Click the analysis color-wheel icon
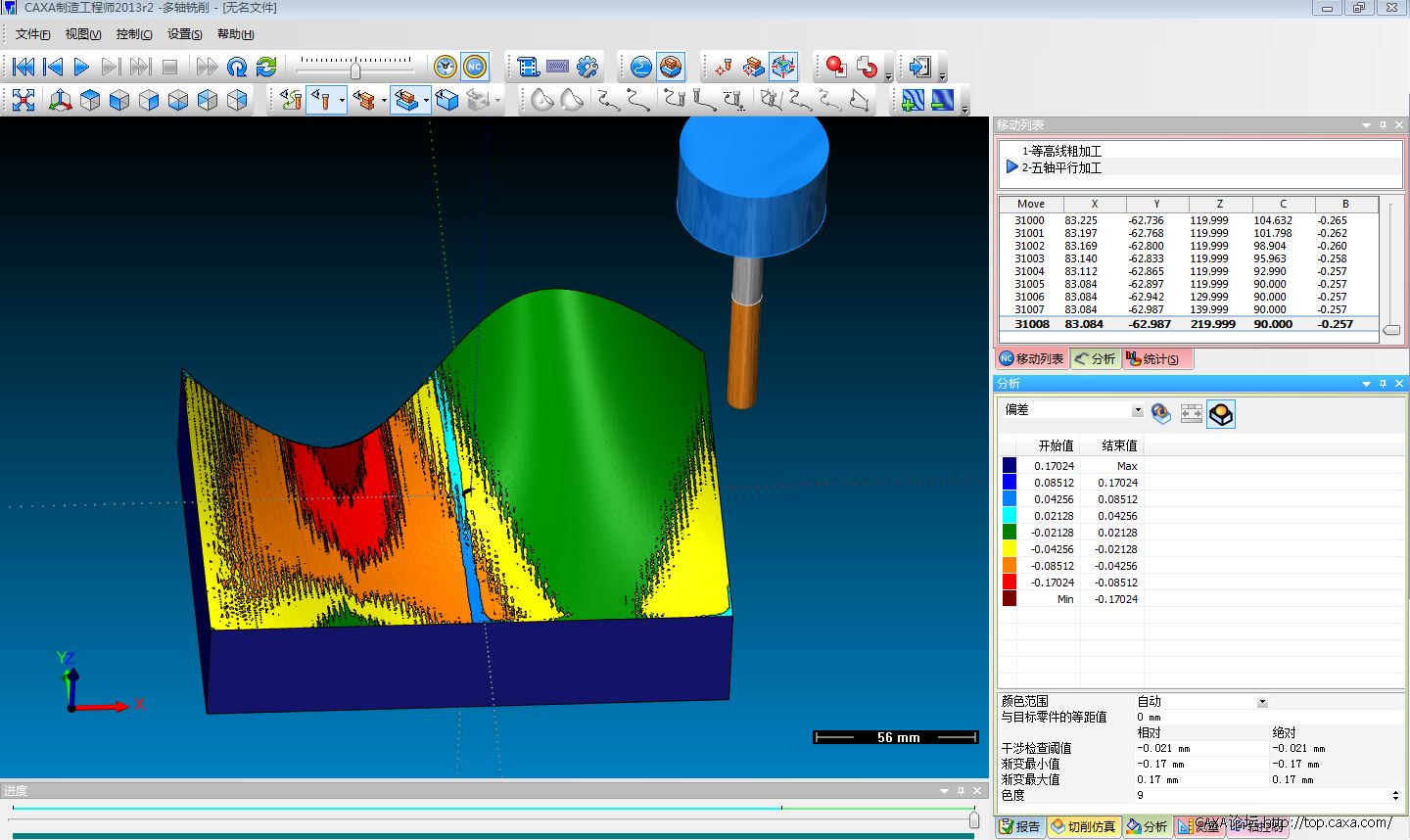1410x840 pixels. [x=1161, y=414]
